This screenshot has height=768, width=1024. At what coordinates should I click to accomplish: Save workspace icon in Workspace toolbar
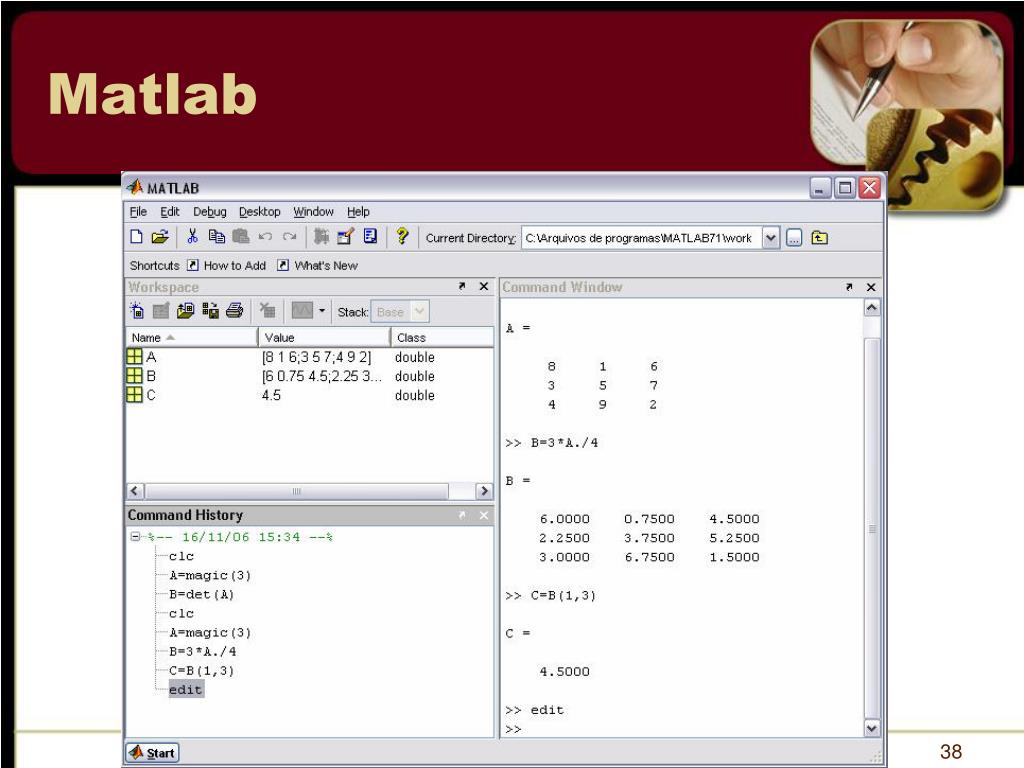(210, 311)
